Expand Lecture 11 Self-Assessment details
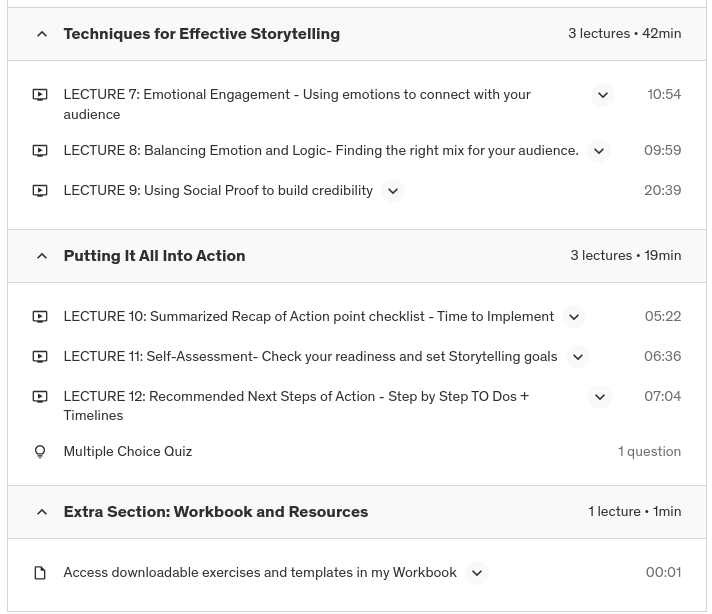This screenshot has height=614, width=712. click(x=577, y=357)
